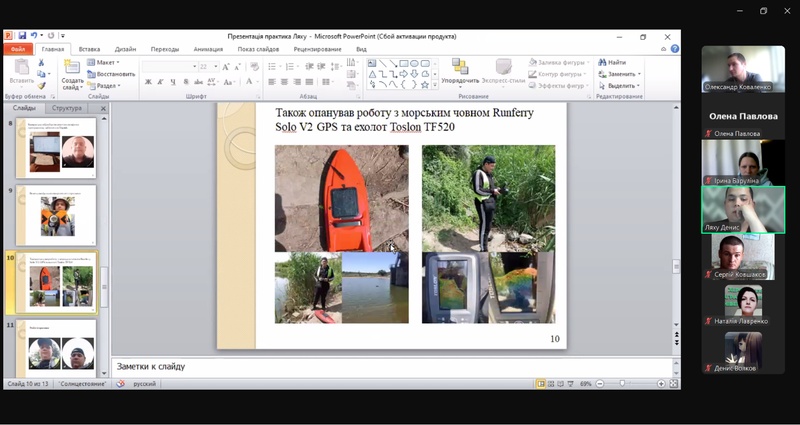Screen dimensions: 800x425
Task: Click the Создать слайд icon
Action: 72,67
